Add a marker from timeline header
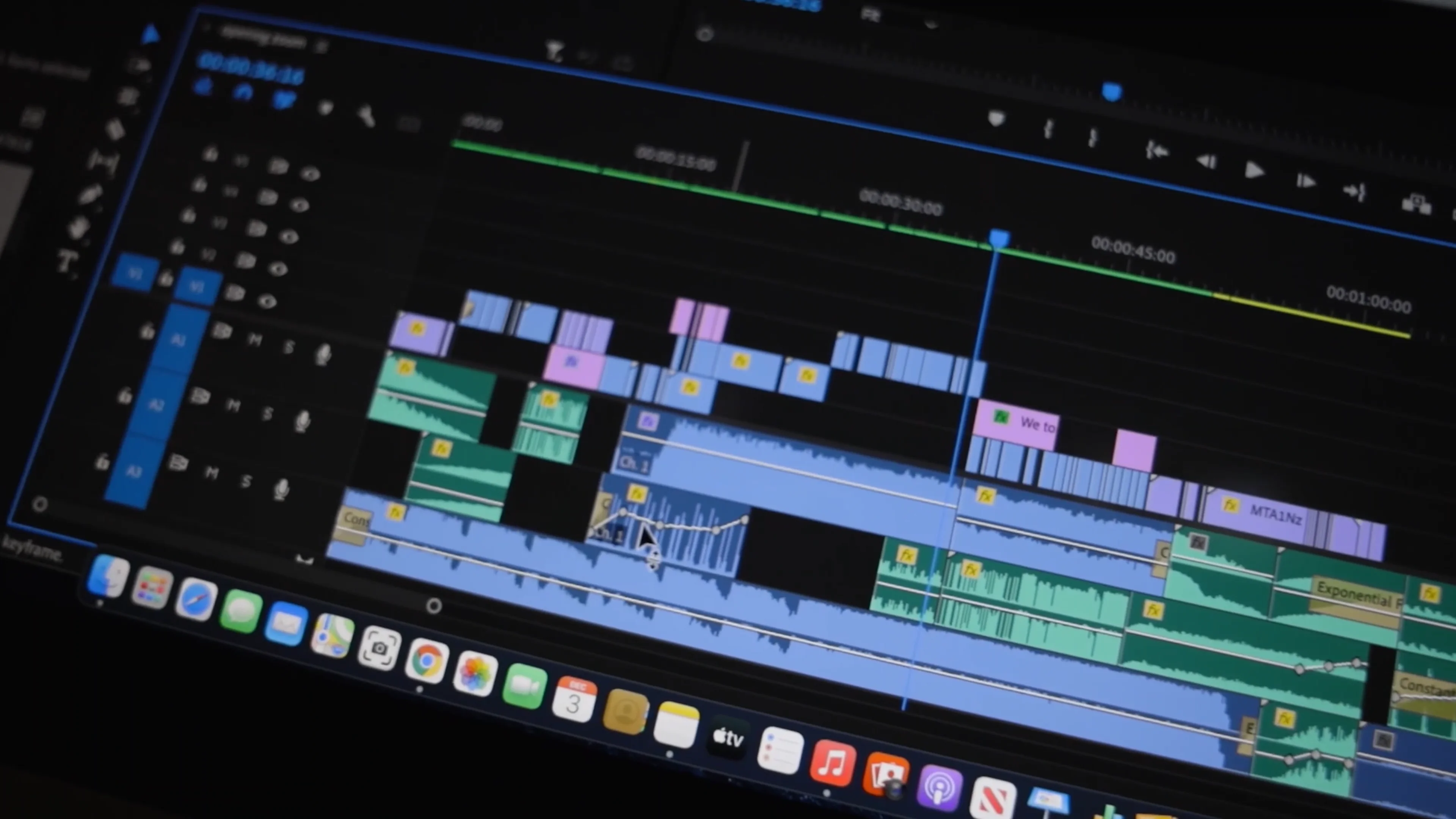 (326, 107)
